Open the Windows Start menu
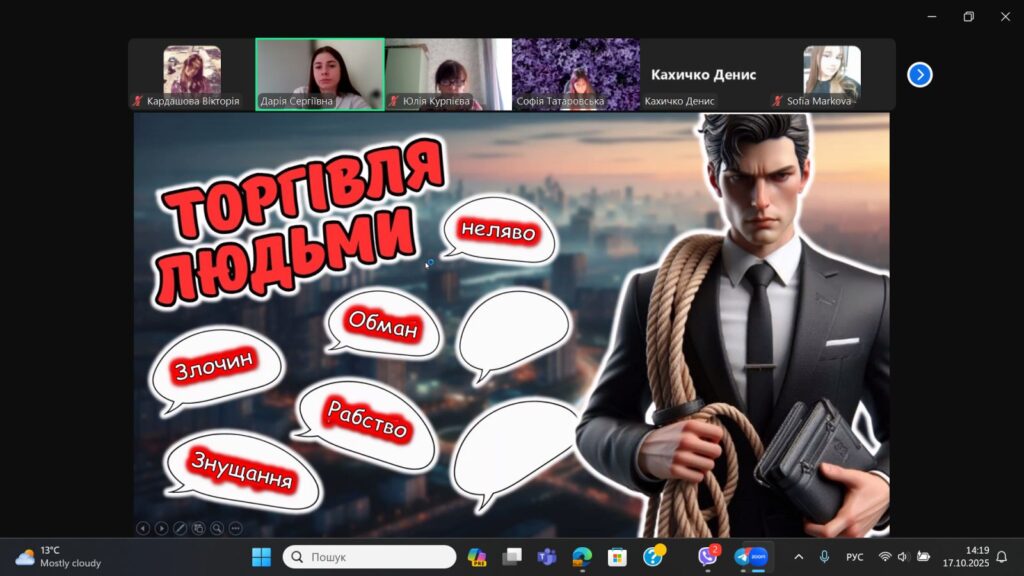1024x576 pixels. click(x=261, y=557)
